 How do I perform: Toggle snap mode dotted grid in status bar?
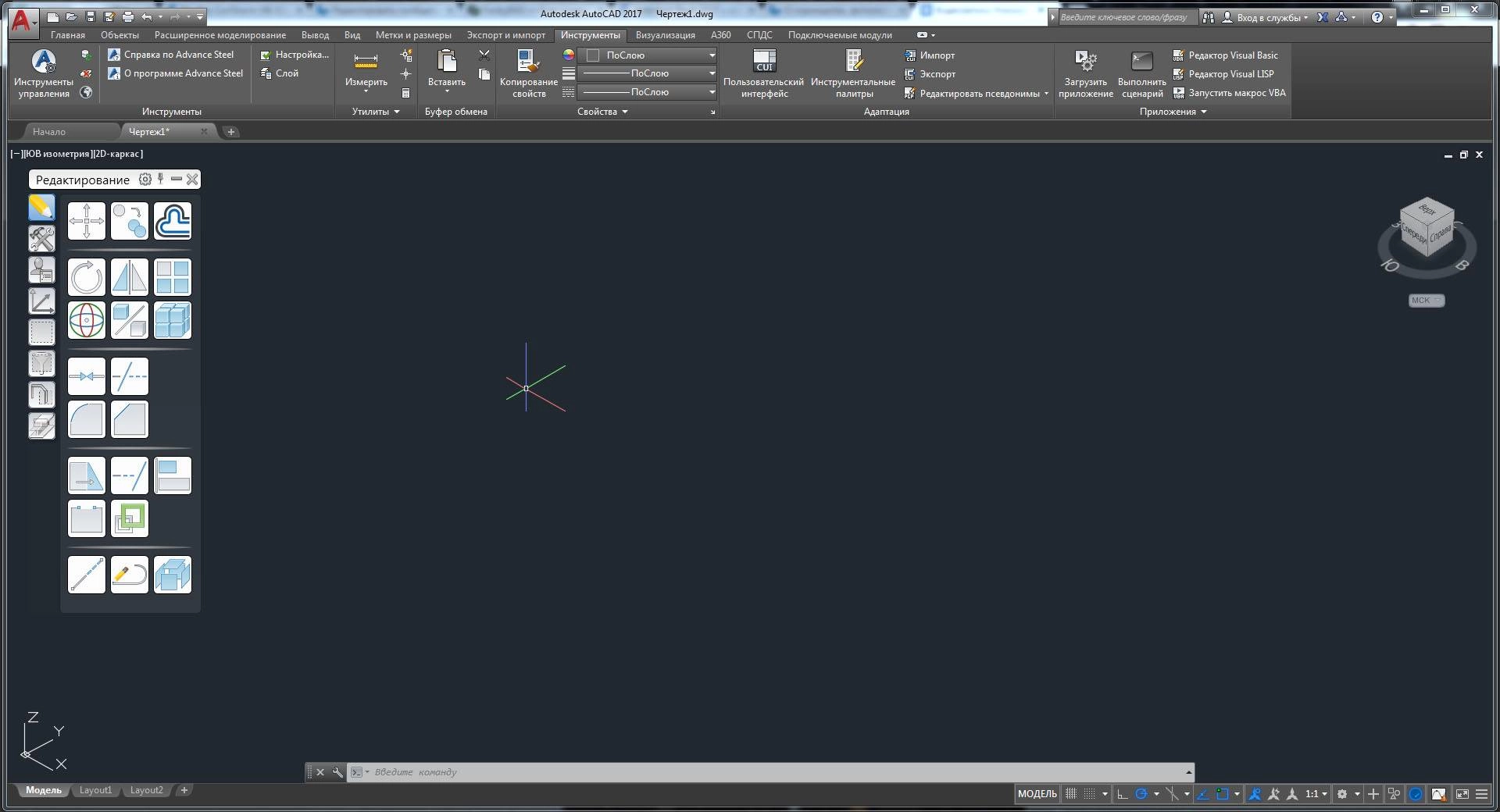(x=1089, y=794)
